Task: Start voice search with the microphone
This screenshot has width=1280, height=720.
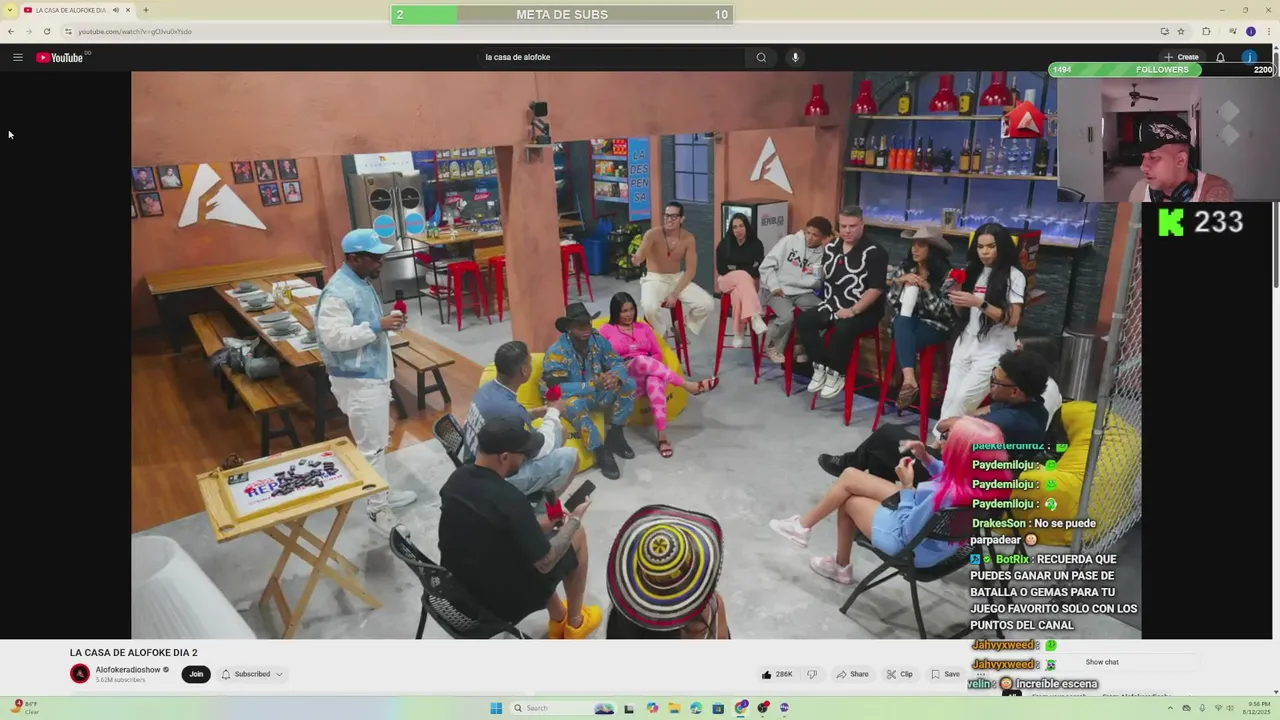Action: tap(795, 57)
